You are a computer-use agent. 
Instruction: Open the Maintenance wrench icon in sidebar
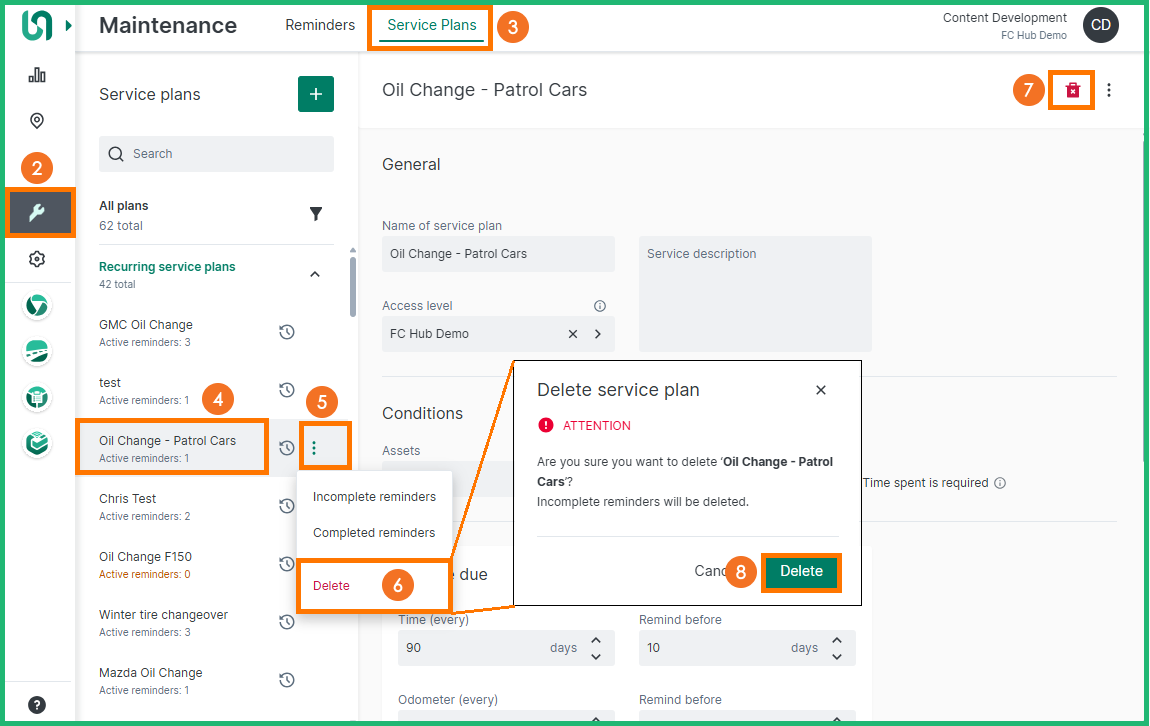37,212
